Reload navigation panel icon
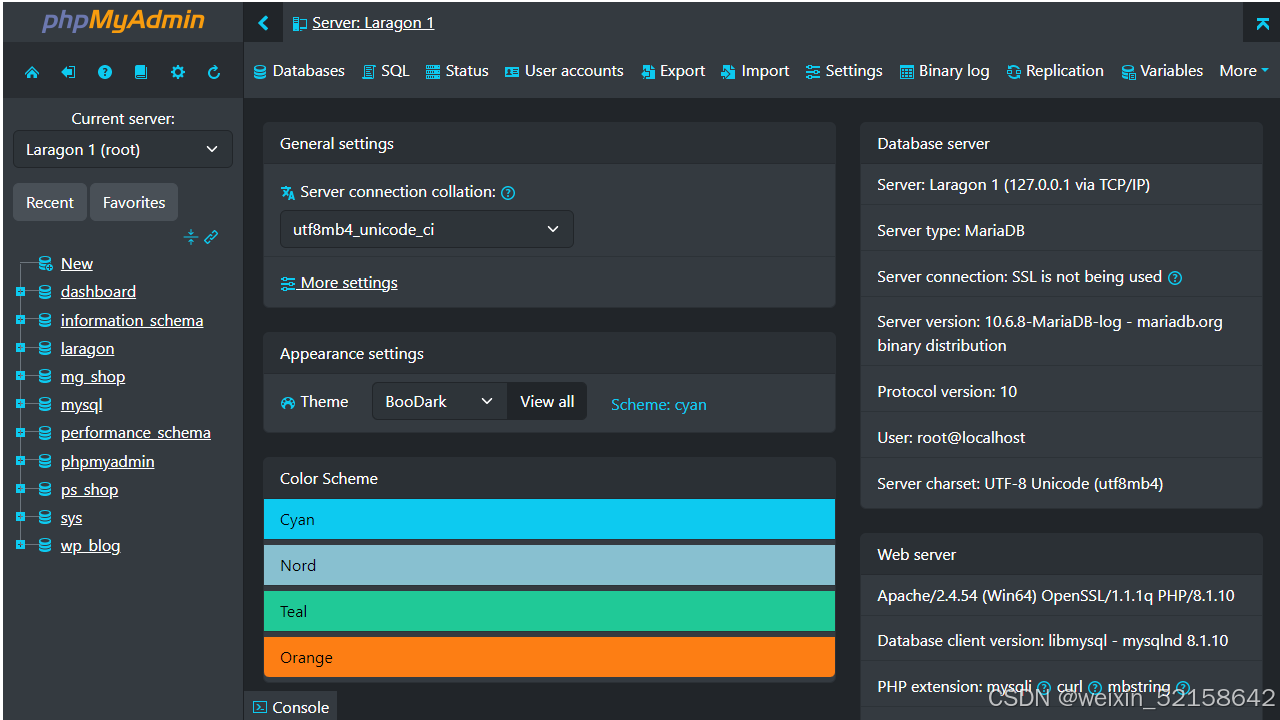 coord(214,72)
